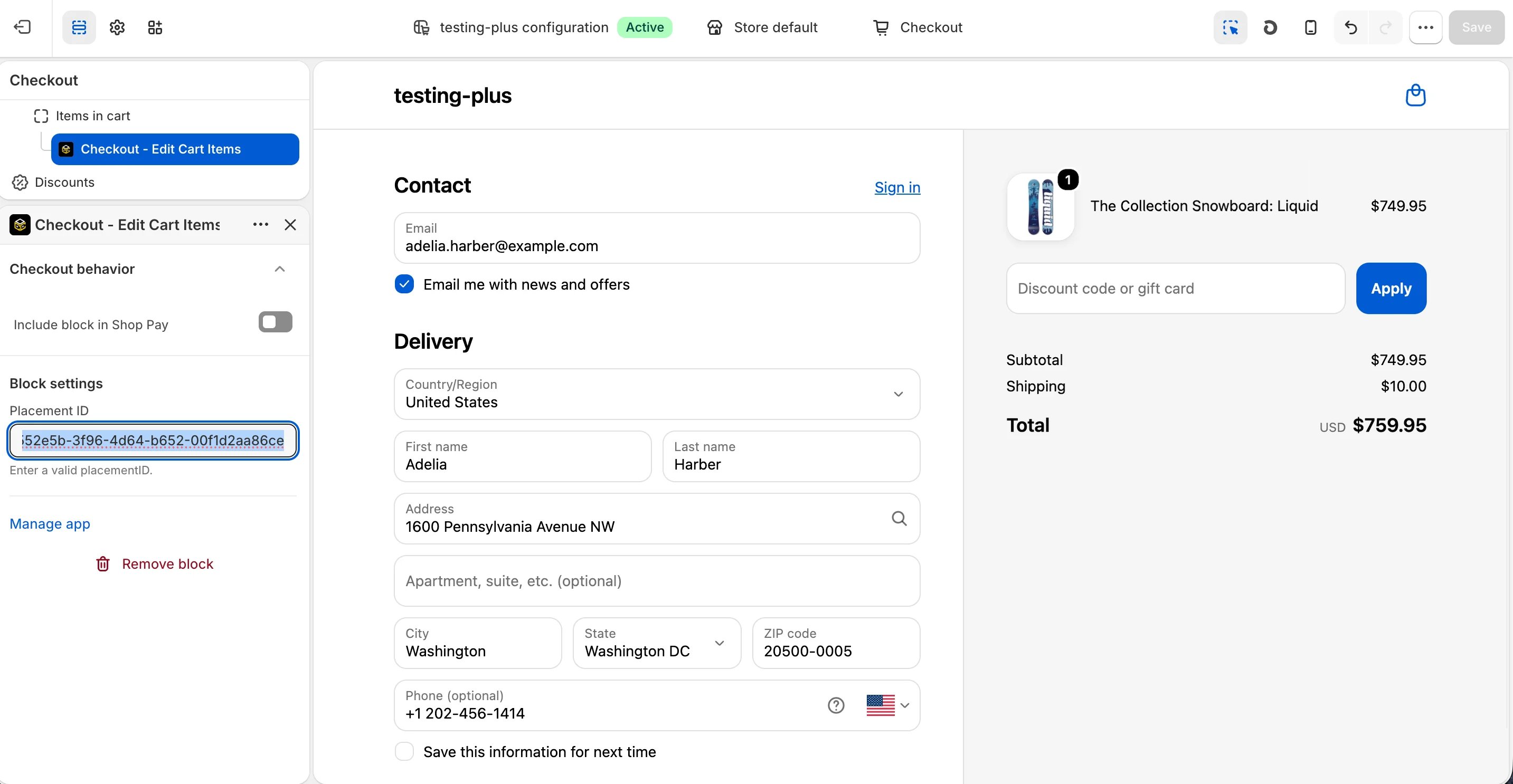Click the Shop Pay preview icon
The height and width of the screenshot is (784, 1513).
(1270, 27)
